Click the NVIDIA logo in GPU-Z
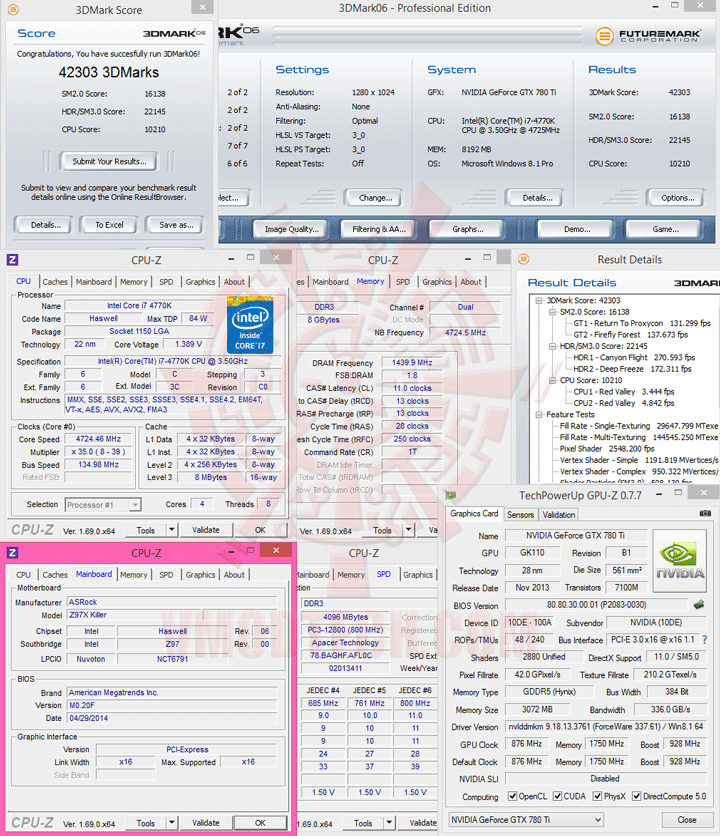The width and height of the screenshot is (720, 836). tap(679, 561)
